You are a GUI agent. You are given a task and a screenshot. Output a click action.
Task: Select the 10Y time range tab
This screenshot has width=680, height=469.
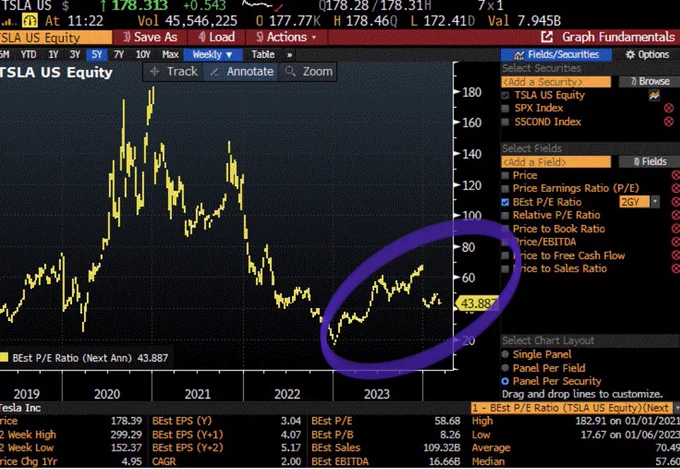point(143,55)
